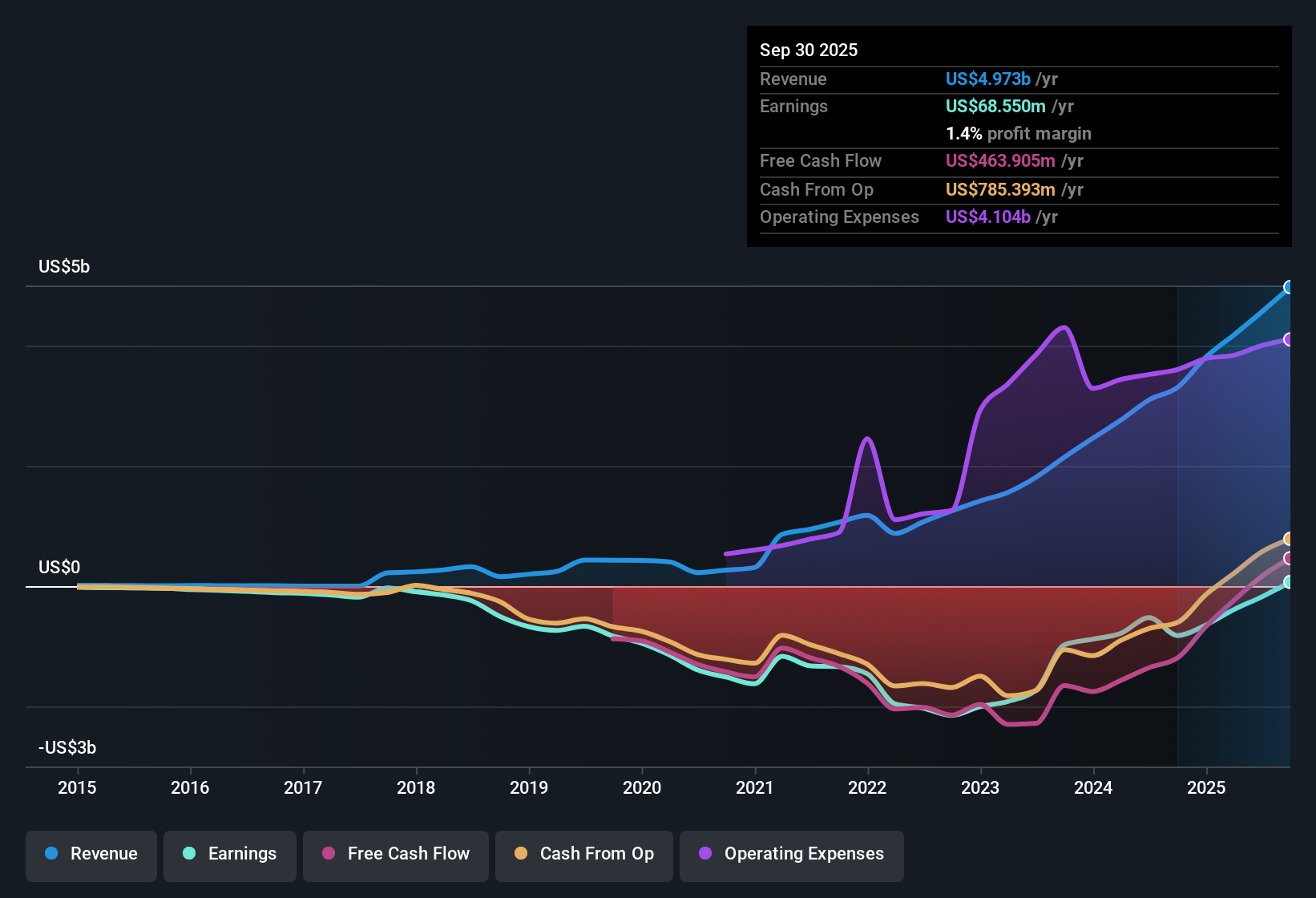This screenshot has width=1316, height=898.
Task: Click the pink Free Cash Flow legend icon
Action: [x=328, y=854]
